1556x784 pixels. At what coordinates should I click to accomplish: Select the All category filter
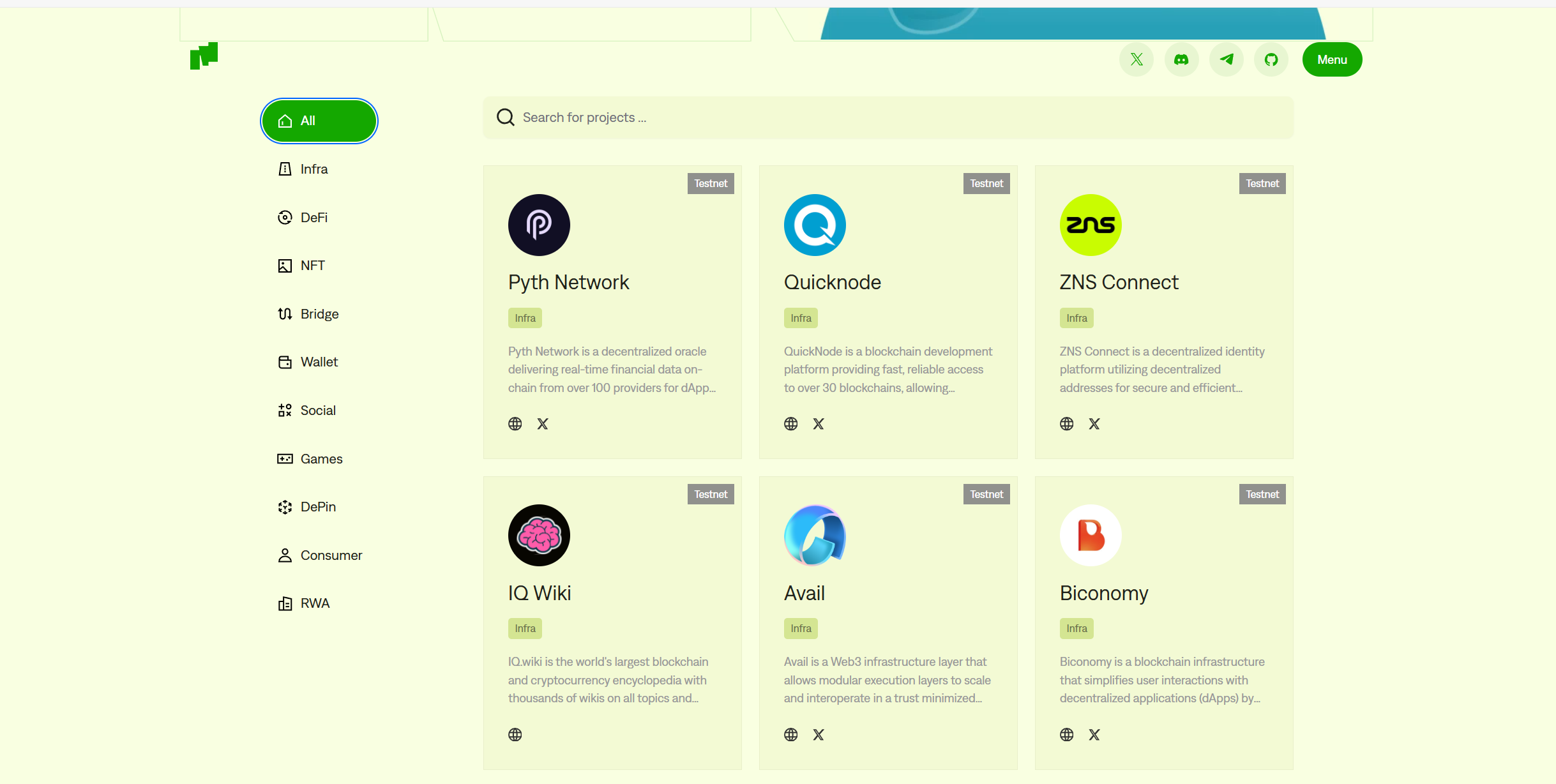[x=319, y=121]
